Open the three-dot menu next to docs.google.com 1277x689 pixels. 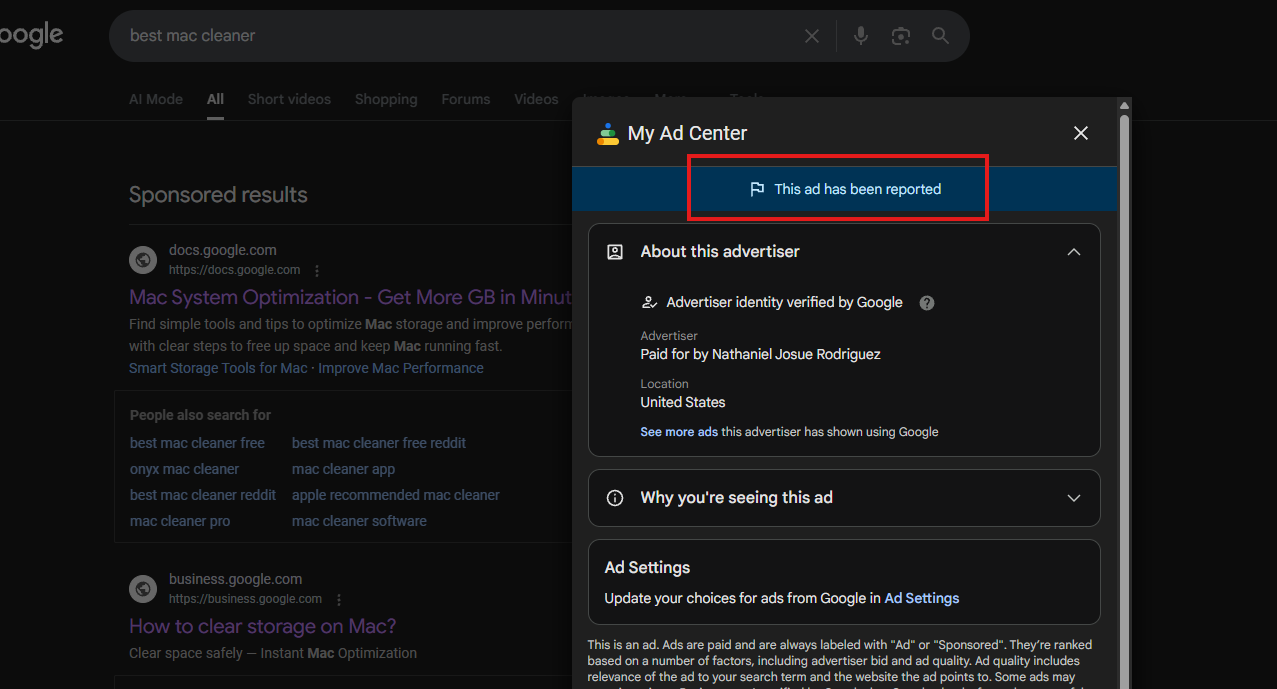pos(317,270)
